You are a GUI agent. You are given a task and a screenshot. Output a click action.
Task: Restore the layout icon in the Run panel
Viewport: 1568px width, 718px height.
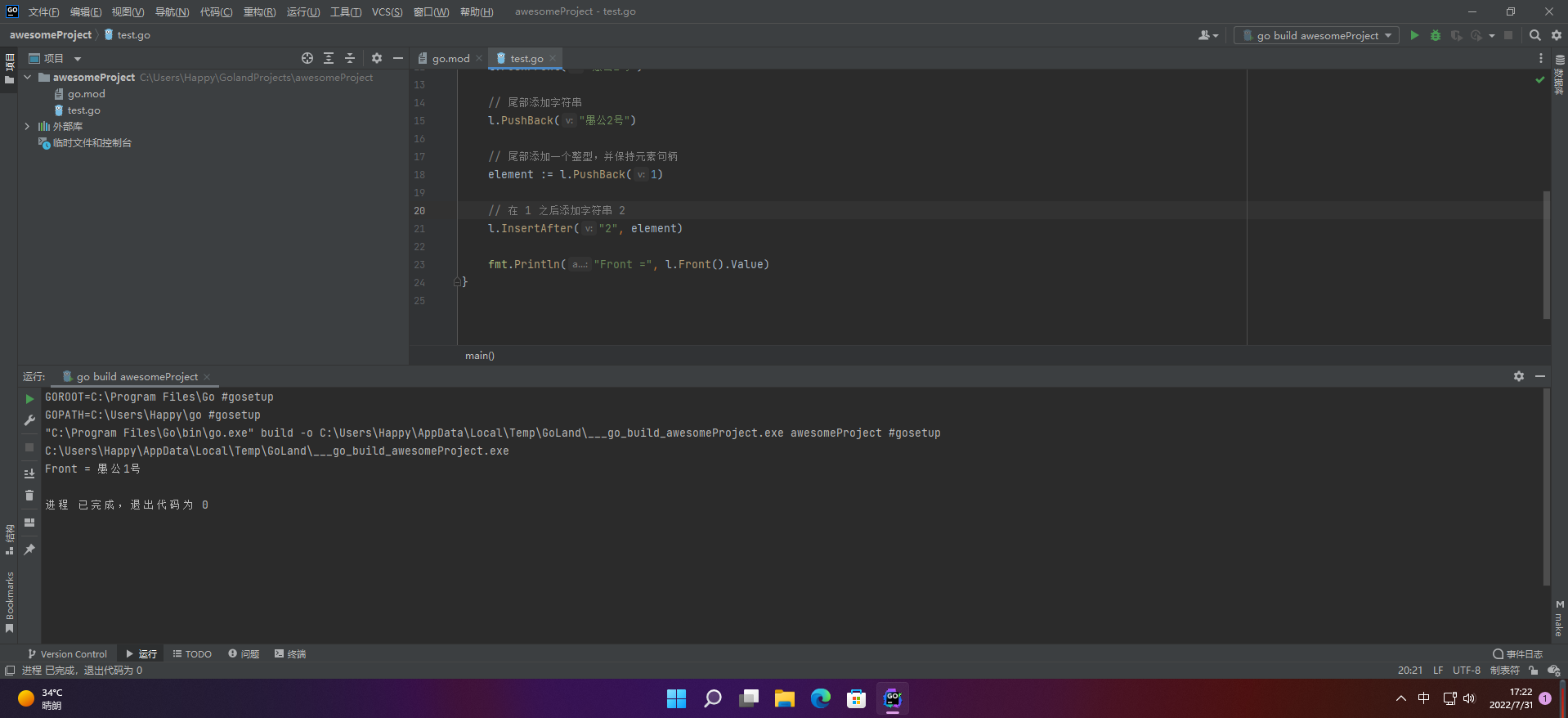pos(29,523)
